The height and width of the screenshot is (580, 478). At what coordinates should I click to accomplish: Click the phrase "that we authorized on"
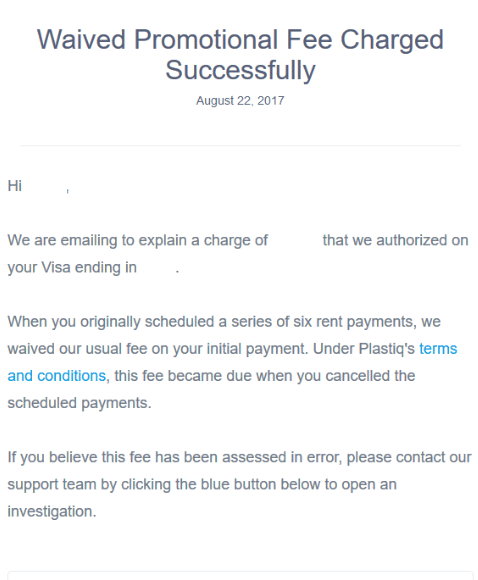coord(395,240)
